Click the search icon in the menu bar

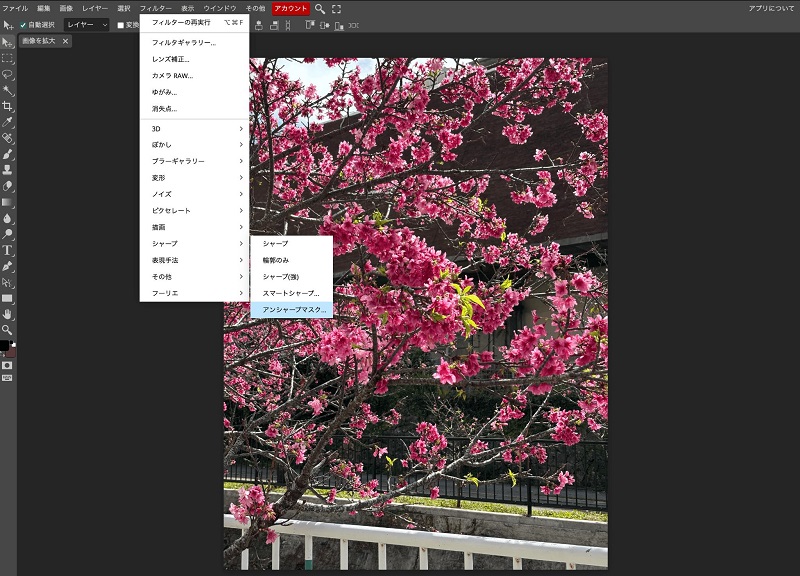(320, 8)
